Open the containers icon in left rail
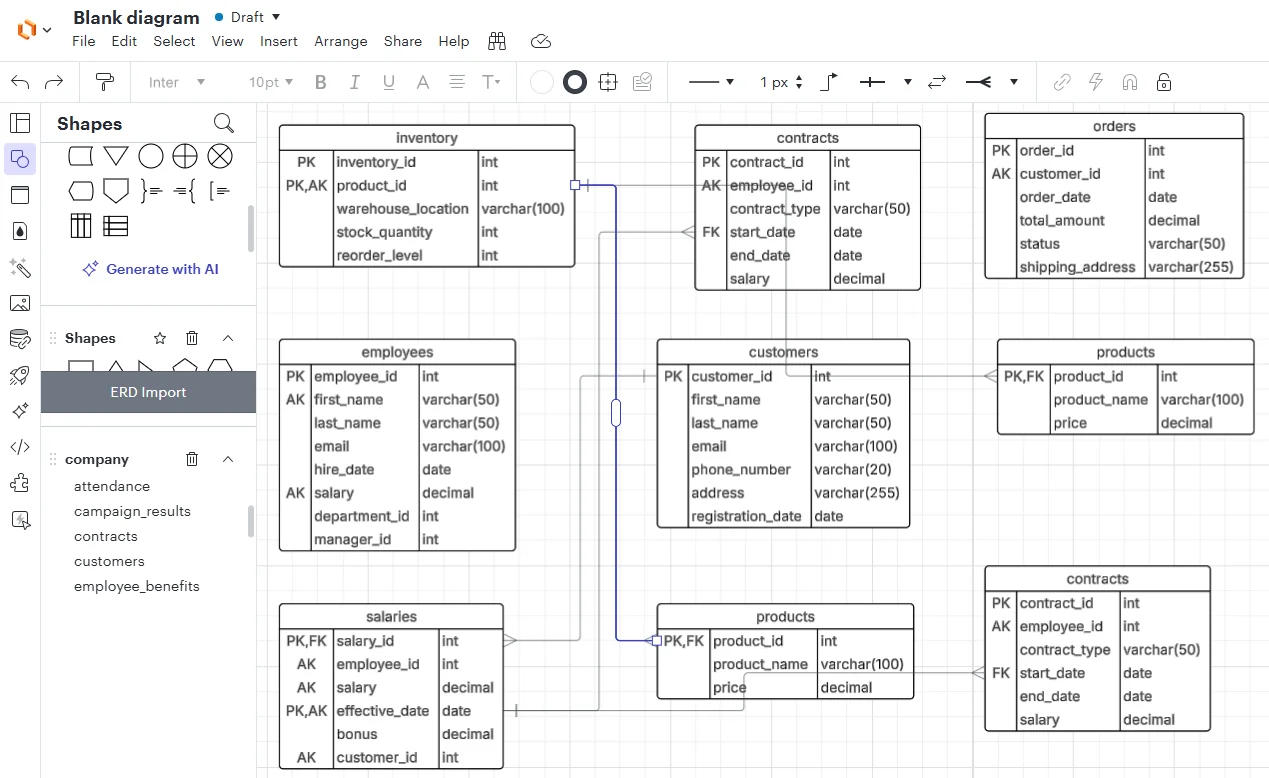 20,195
